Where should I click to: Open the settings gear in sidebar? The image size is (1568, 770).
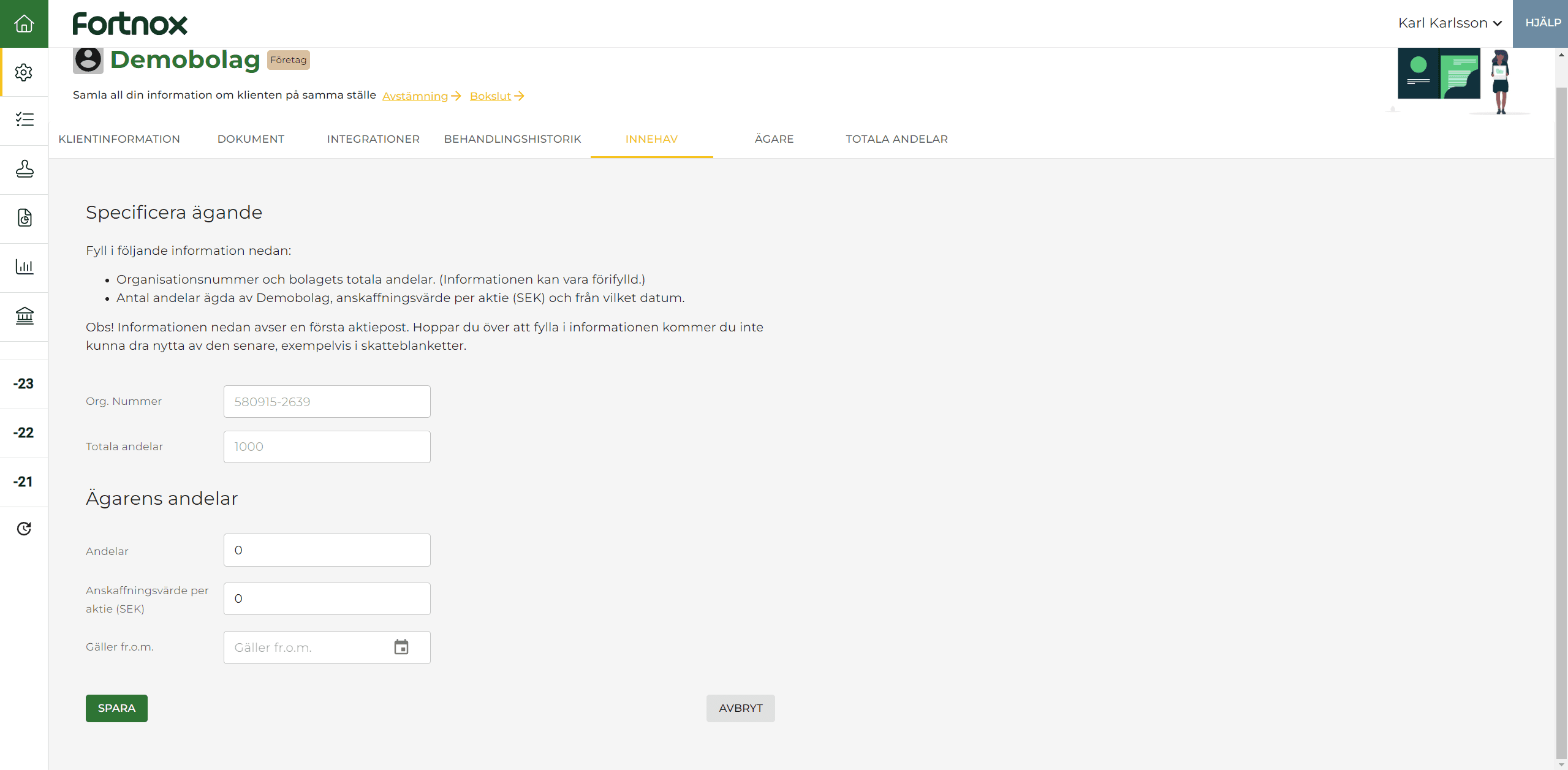(24, 72)
